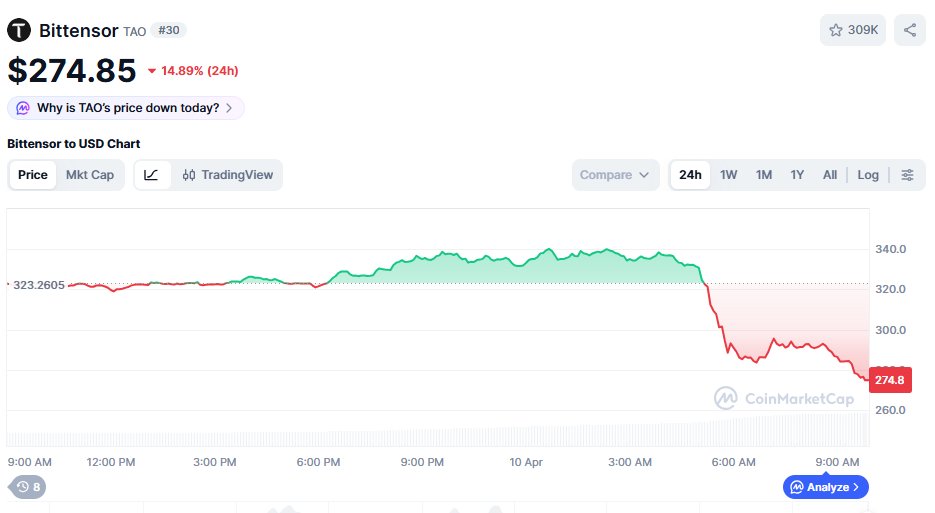The image size is (935, 513).
Task: Click the share icon button
Action: coord(910,30)
